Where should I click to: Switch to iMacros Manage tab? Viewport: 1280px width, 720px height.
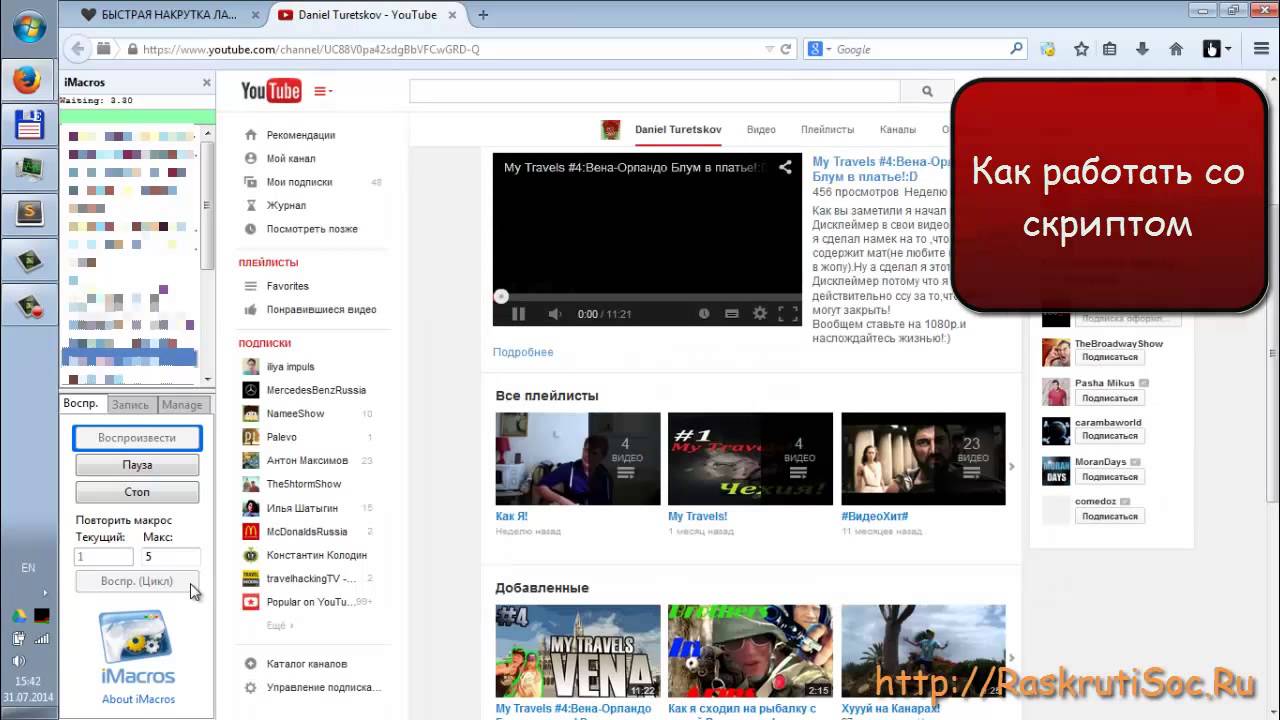(182, 404)
